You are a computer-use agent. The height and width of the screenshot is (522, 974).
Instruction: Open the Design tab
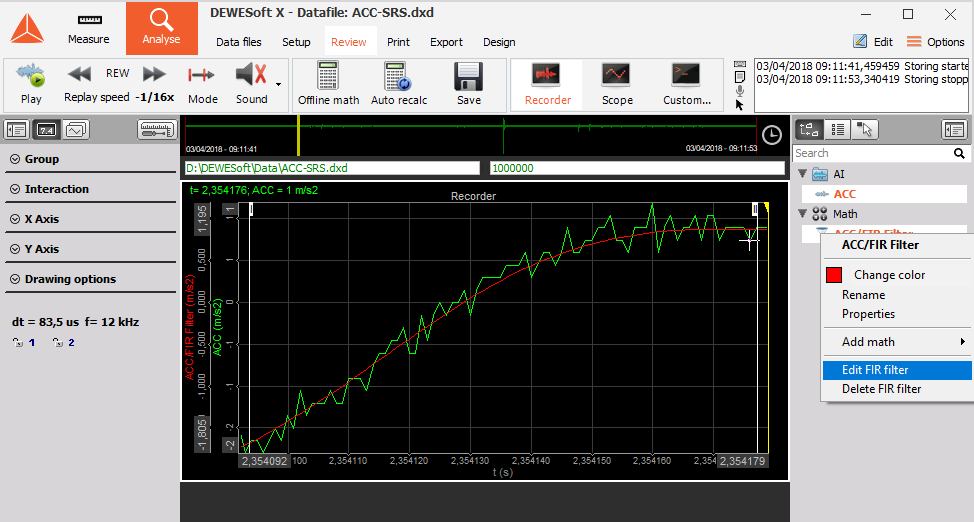click(x=499, y=42)
